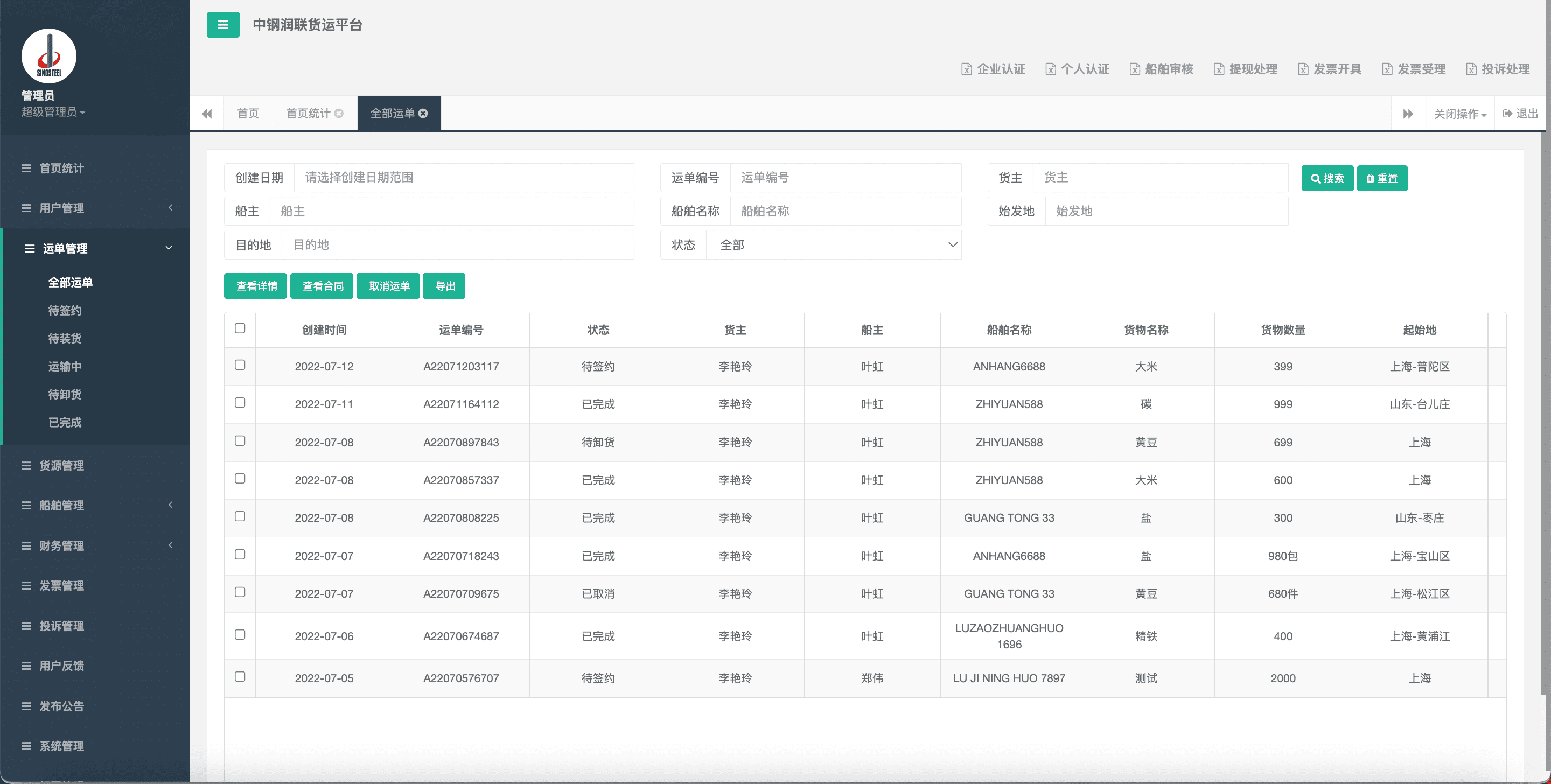The image size is (1551, 784).
Task: Open the 个人认证 shortcut icon
Action: (1051, 69)
